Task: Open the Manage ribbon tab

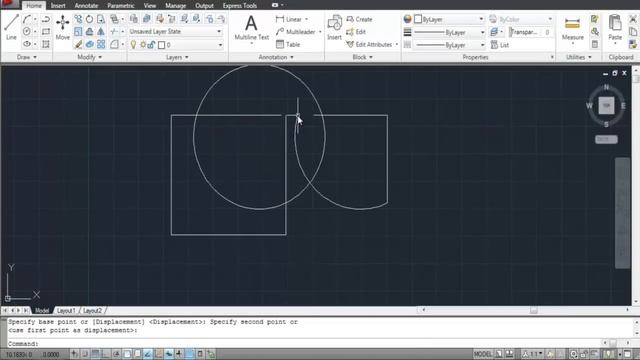Action: point(176,6)
